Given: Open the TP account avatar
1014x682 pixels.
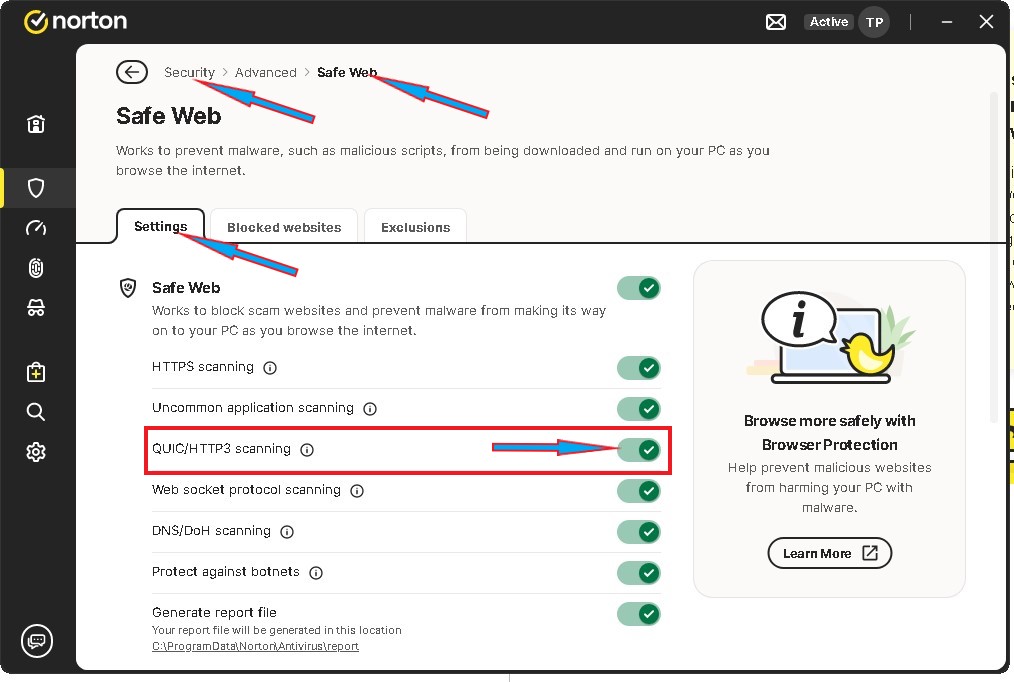Looking at the screenshot, I should pos(874,22).
